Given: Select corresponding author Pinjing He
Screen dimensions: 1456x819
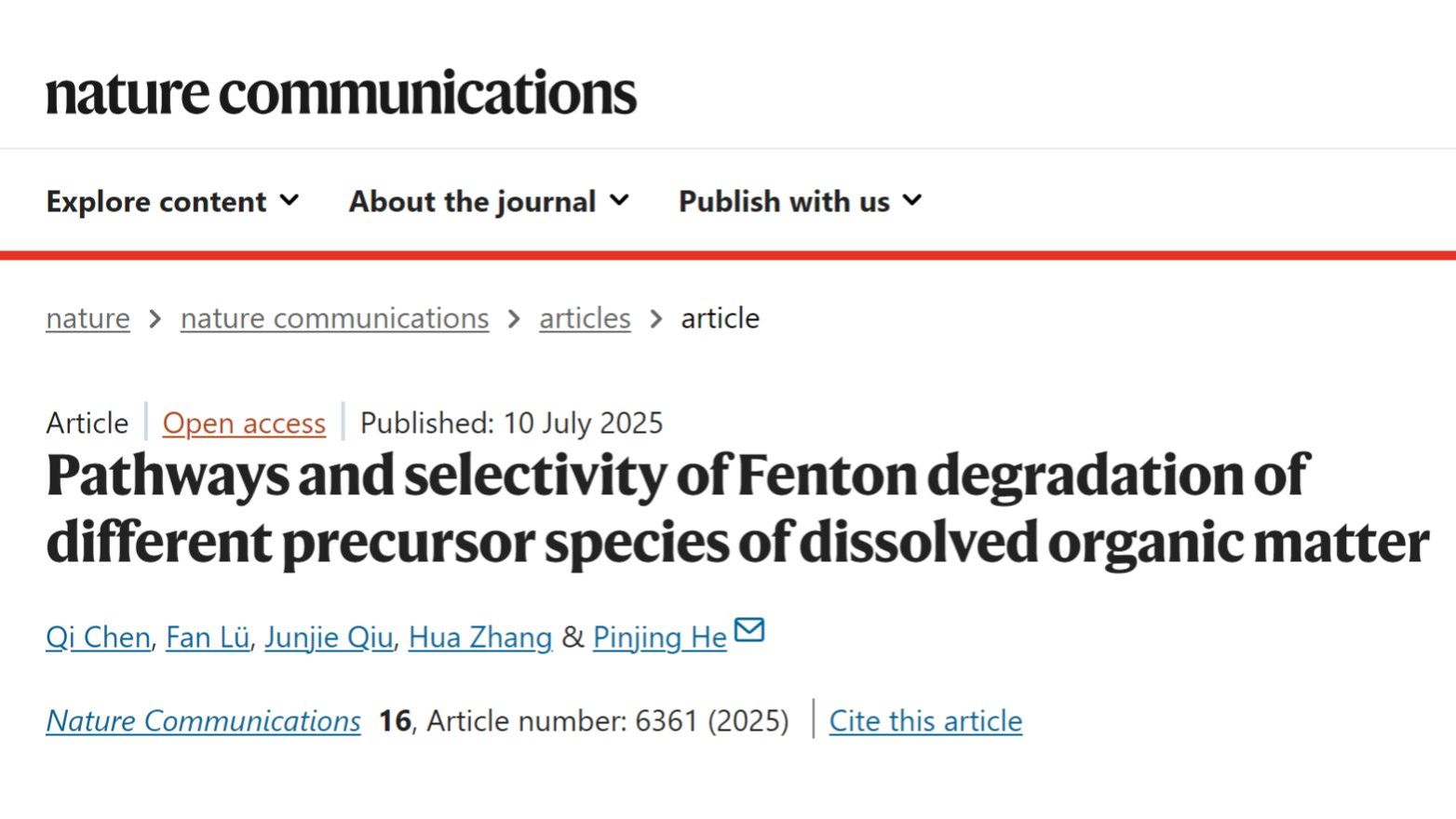Looking at the screenshot, I should (659, 638).
